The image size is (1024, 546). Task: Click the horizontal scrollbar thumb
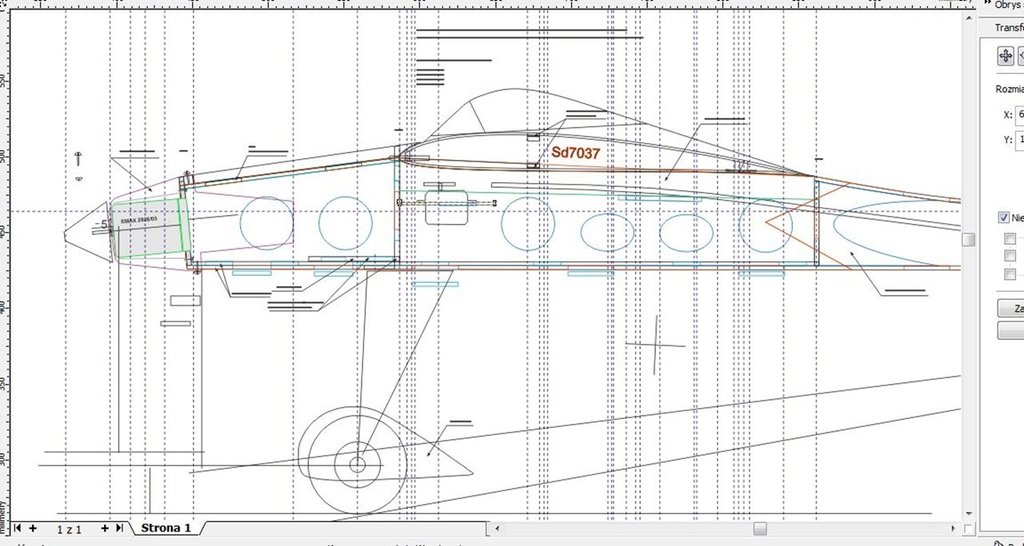tap(760, 528)
